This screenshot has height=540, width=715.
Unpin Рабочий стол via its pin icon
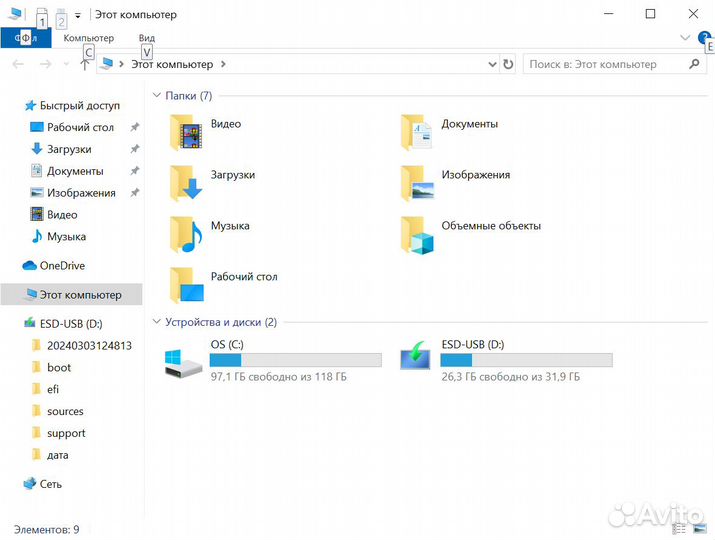(x=135, y=127)
